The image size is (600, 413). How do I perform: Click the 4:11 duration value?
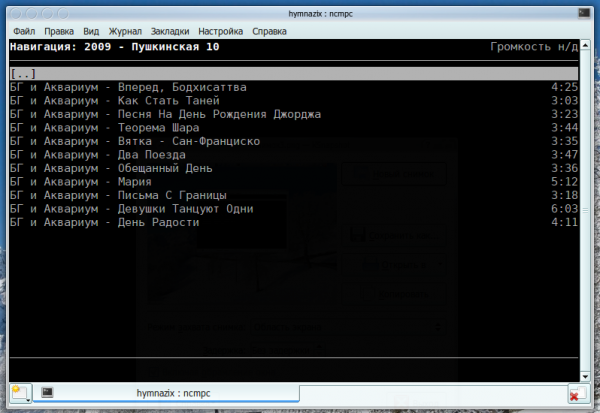coord(564,222)
